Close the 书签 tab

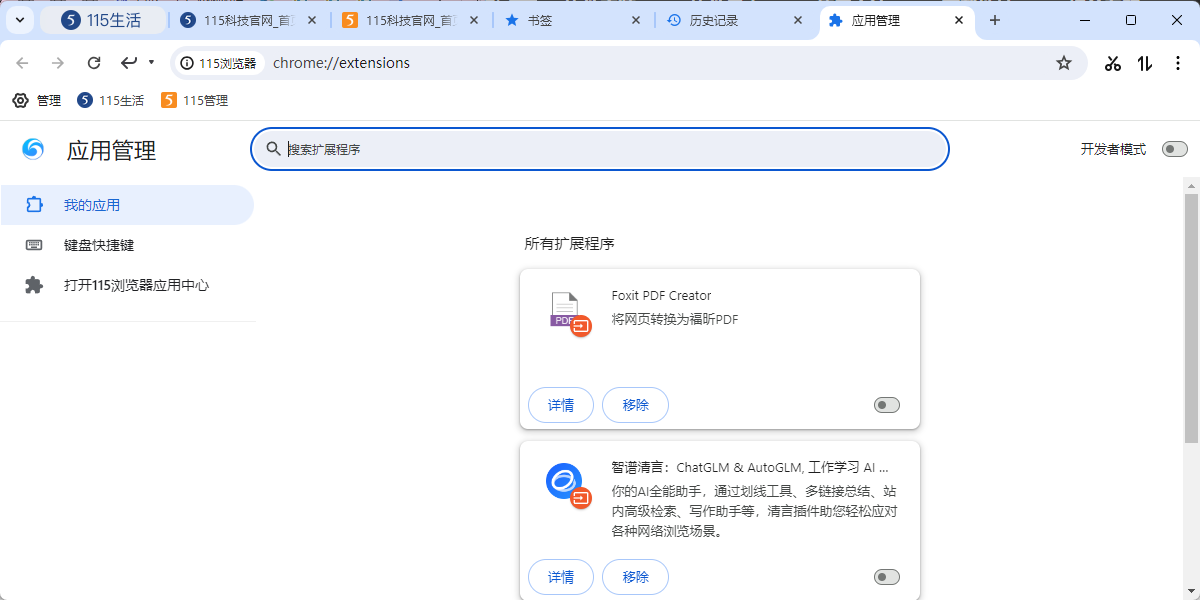636,20
